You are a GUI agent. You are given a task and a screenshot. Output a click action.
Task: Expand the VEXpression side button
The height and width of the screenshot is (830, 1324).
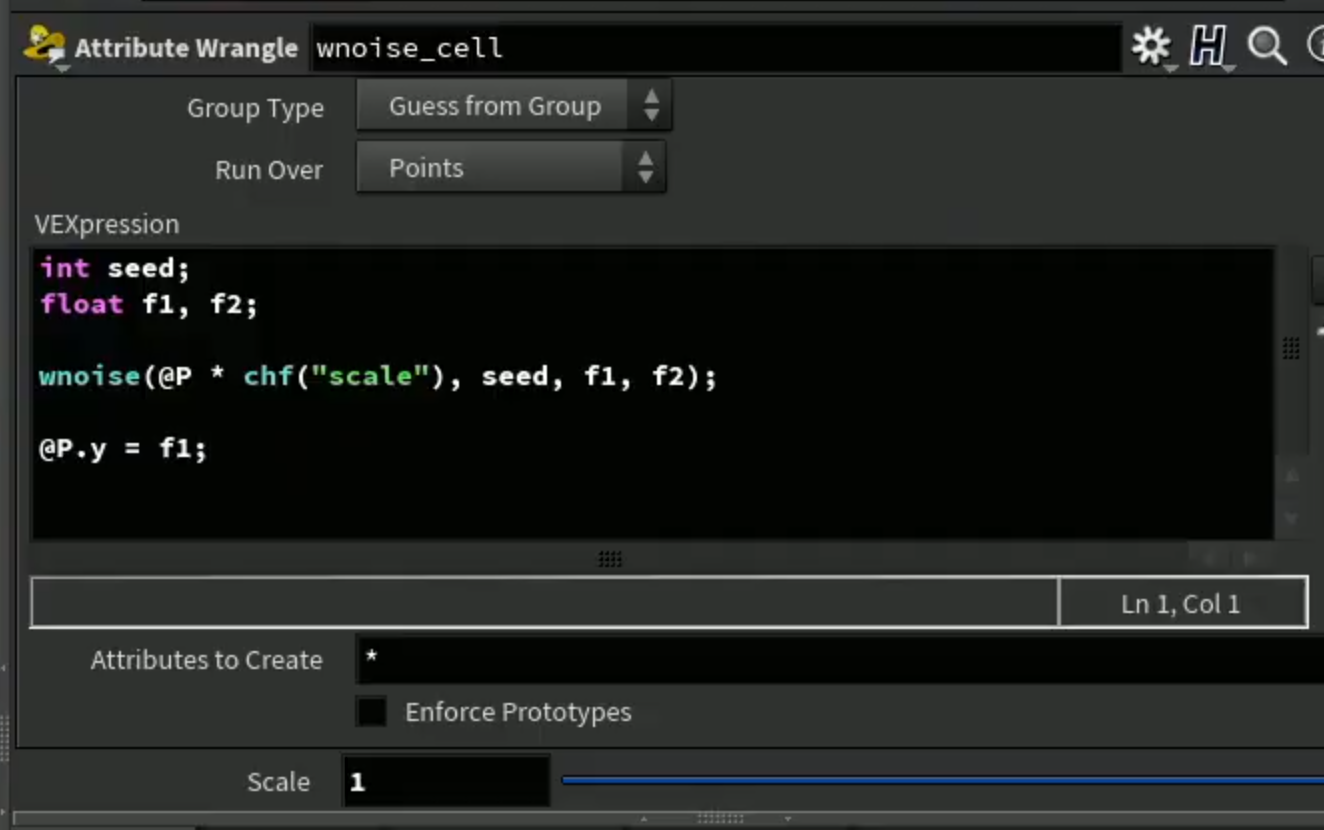click(x=1317, y=278)
